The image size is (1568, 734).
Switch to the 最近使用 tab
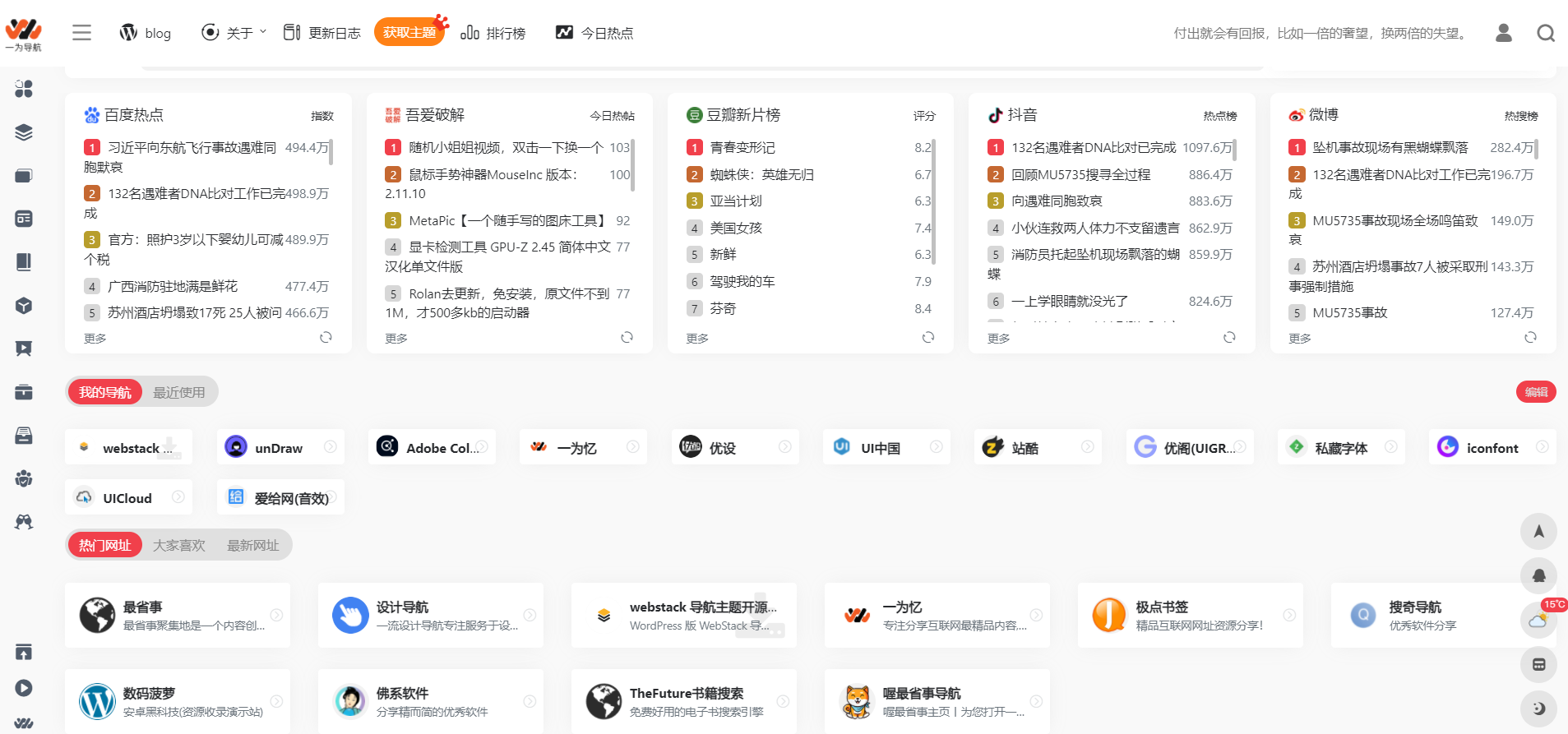point(179,392)
